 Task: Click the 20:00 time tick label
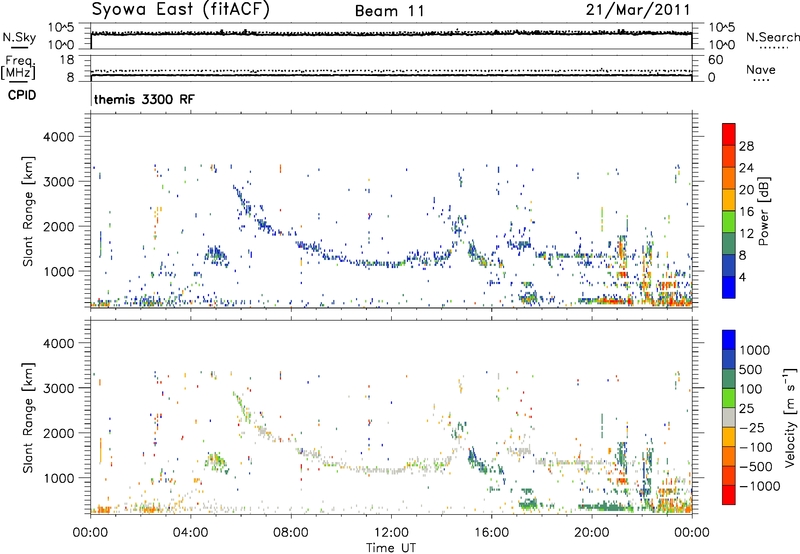click(x=591, y=533)
